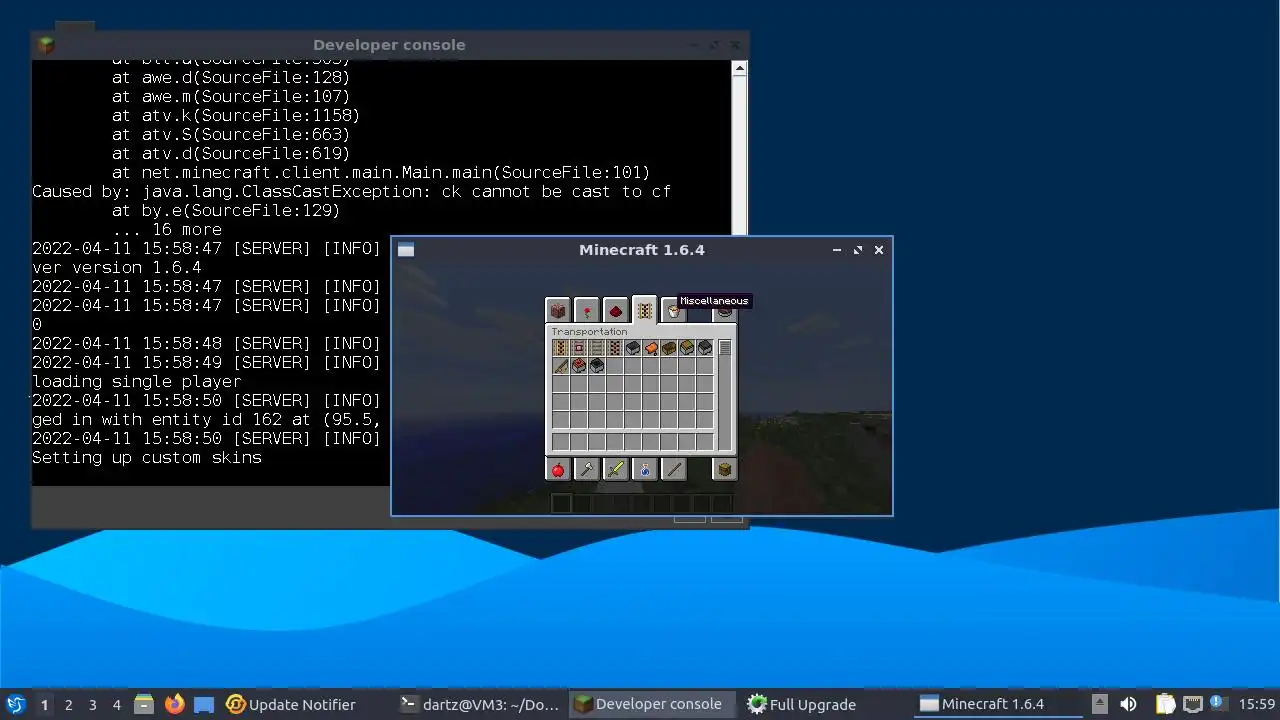The width and height of the screenshot is (1280, 720).
Task: Open the Survival Inventory chest tab
Action: [x=725, y=469]
